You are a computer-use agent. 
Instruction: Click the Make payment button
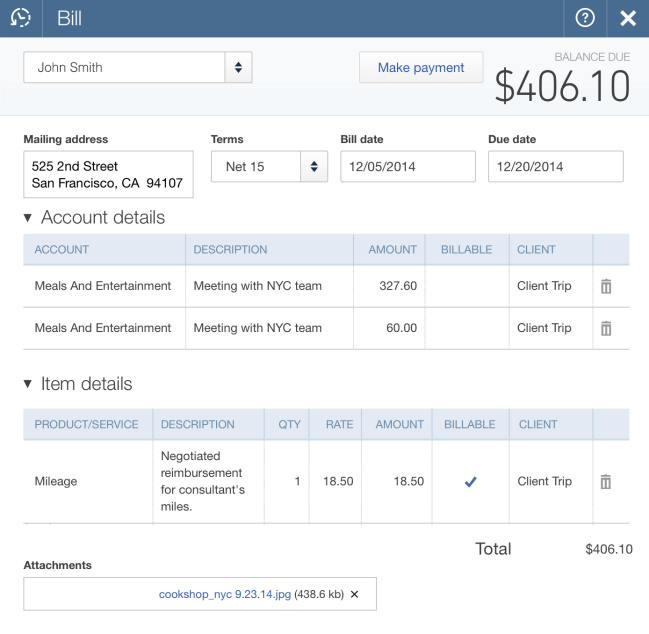pyautogui.click(x=421, y=67)
